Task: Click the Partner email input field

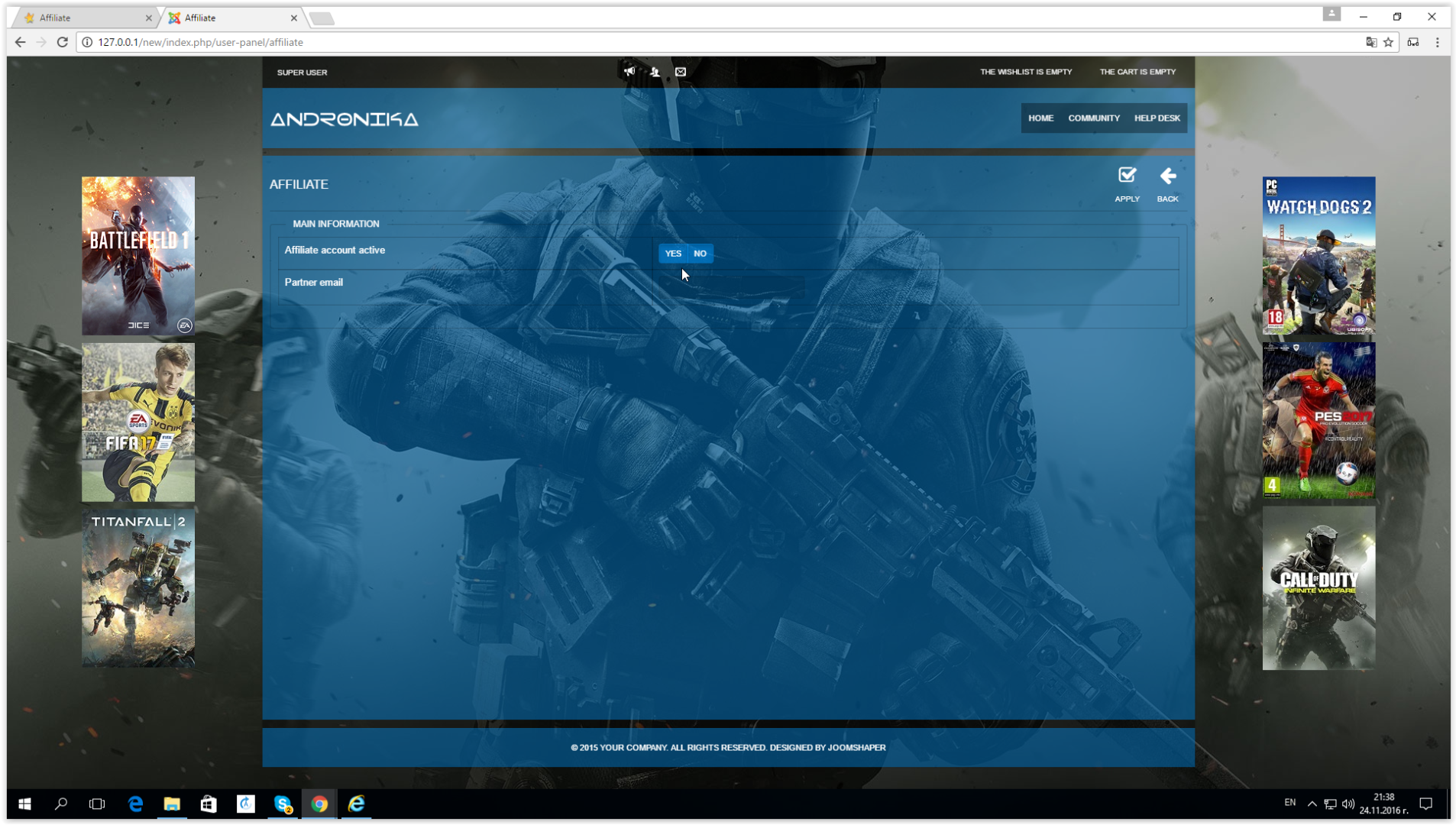Action: point(732,286)
